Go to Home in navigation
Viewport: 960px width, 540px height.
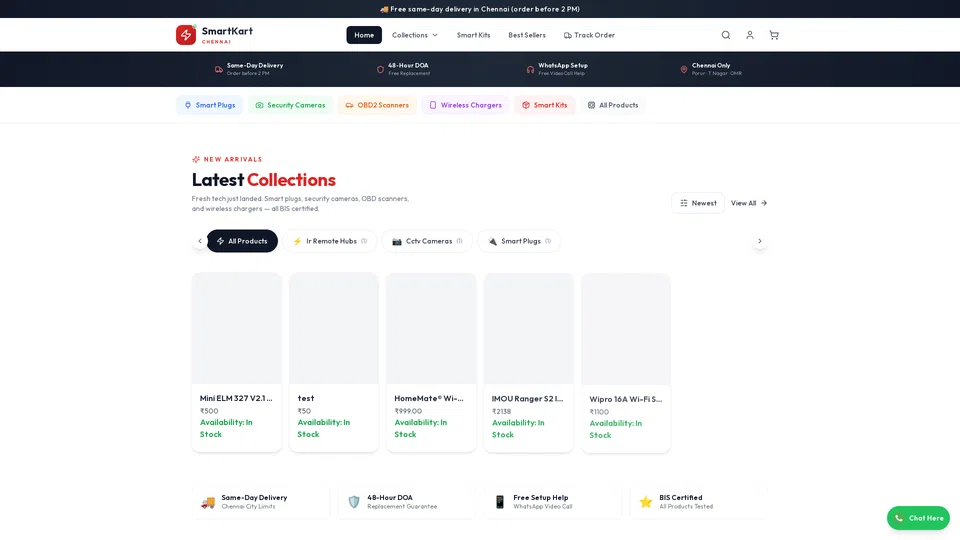[x=364, y=35]
